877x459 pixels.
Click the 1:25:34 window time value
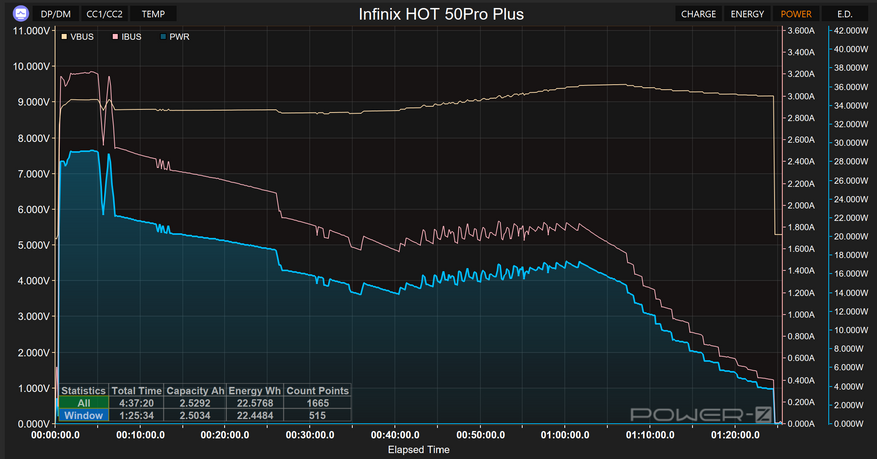(136, 415)
